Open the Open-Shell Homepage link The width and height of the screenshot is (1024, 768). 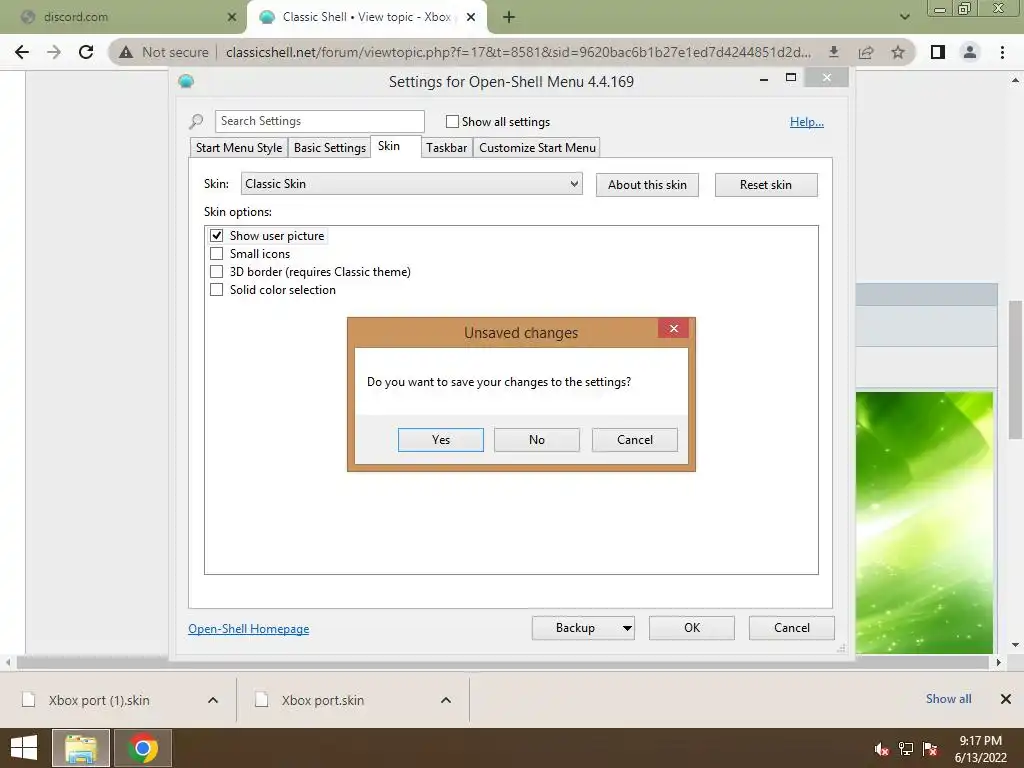click(249, 629)
